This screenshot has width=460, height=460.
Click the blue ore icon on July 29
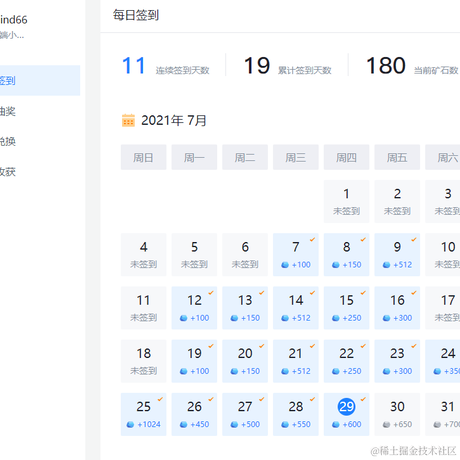click(x=336, y=425)
